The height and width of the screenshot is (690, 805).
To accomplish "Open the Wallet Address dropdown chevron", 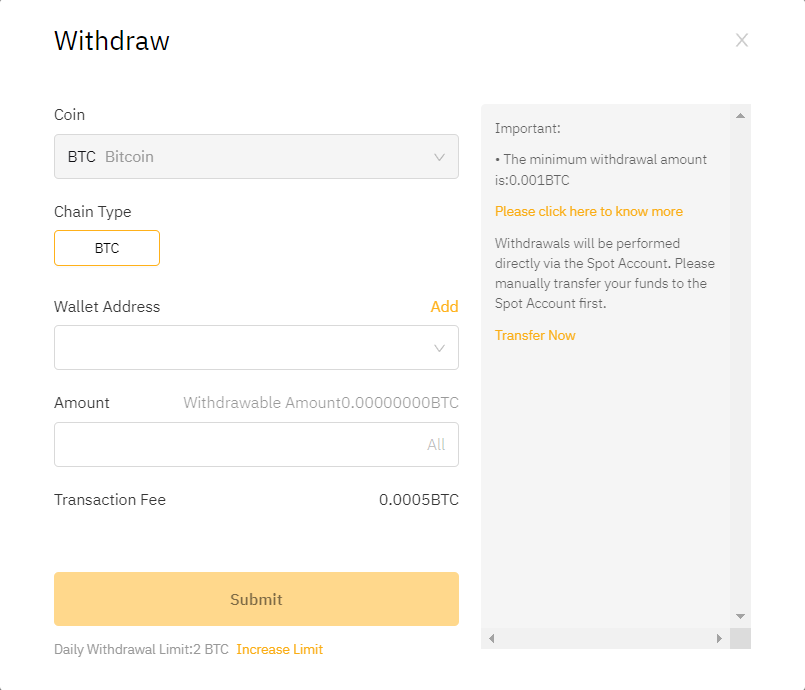I will click(439, 348).
